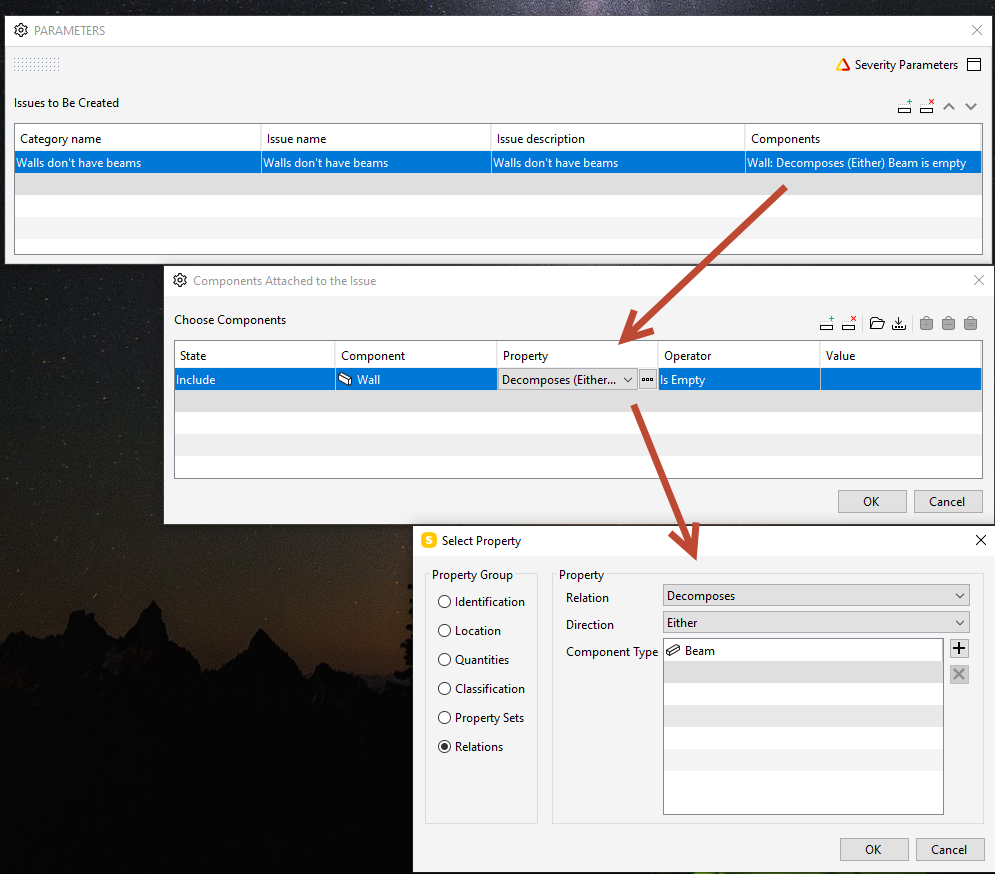Close the Select Property dialog

tap(980, 540)
